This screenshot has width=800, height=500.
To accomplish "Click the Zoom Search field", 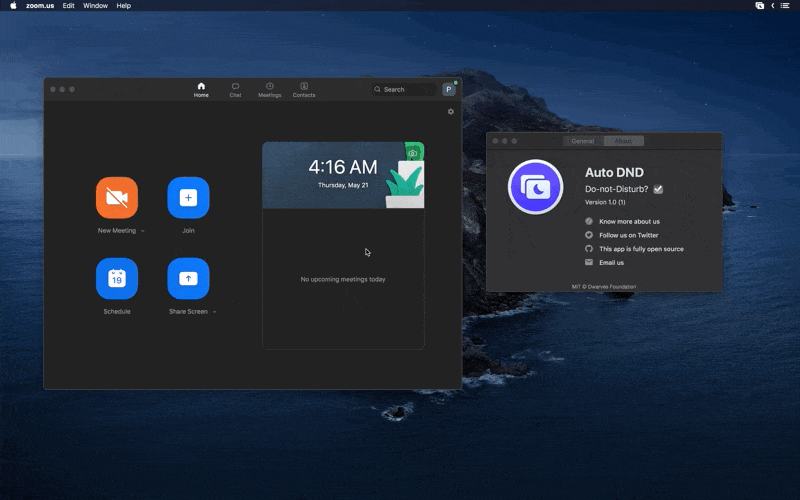I will (404, 89).
